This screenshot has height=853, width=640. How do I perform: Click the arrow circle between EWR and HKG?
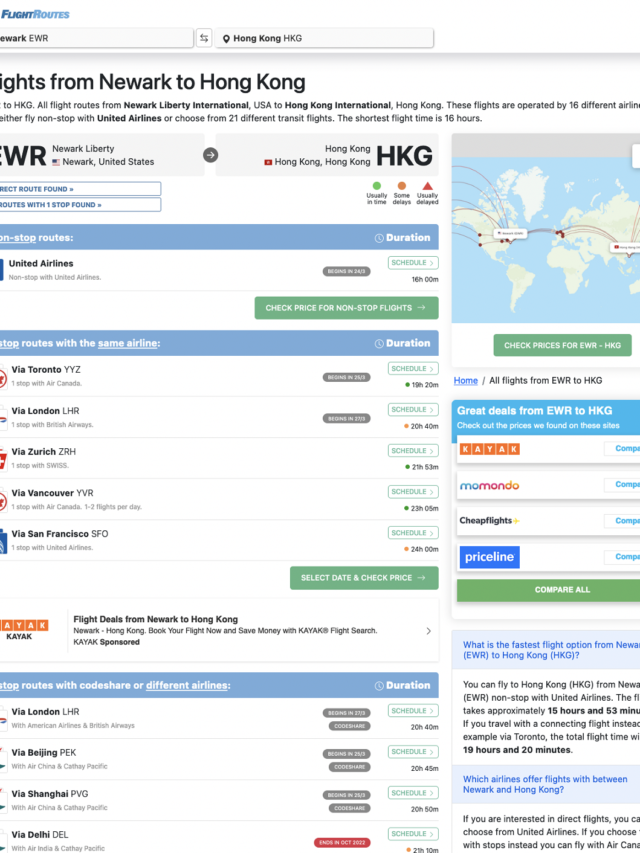tap(211, 155)
